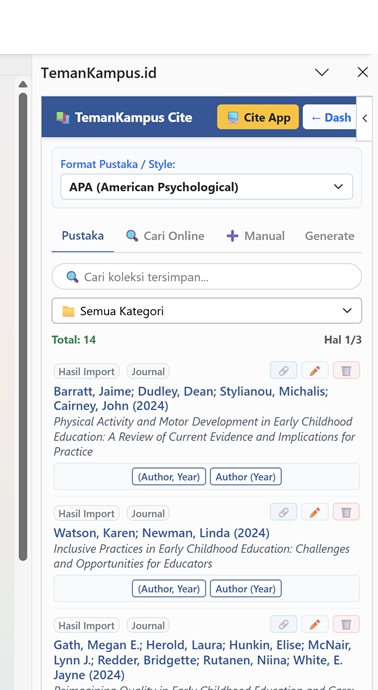Click the Hasil Import tag on Watson entry
The height and width of the screenshot is (690, 378).
coord(87,513)
